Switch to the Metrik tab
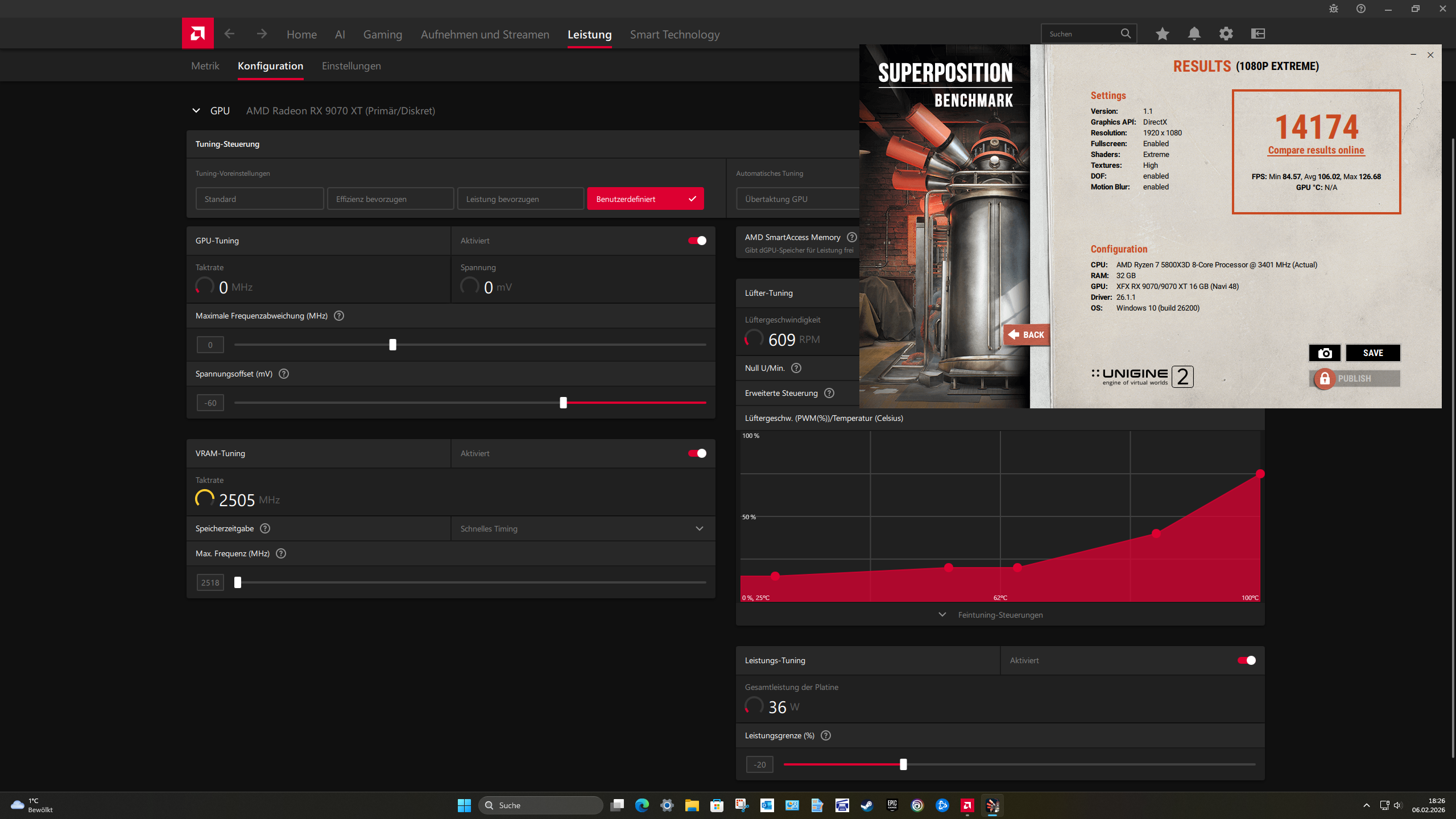The width and height of the screenshot is (1456, 819). click(205, 66)
